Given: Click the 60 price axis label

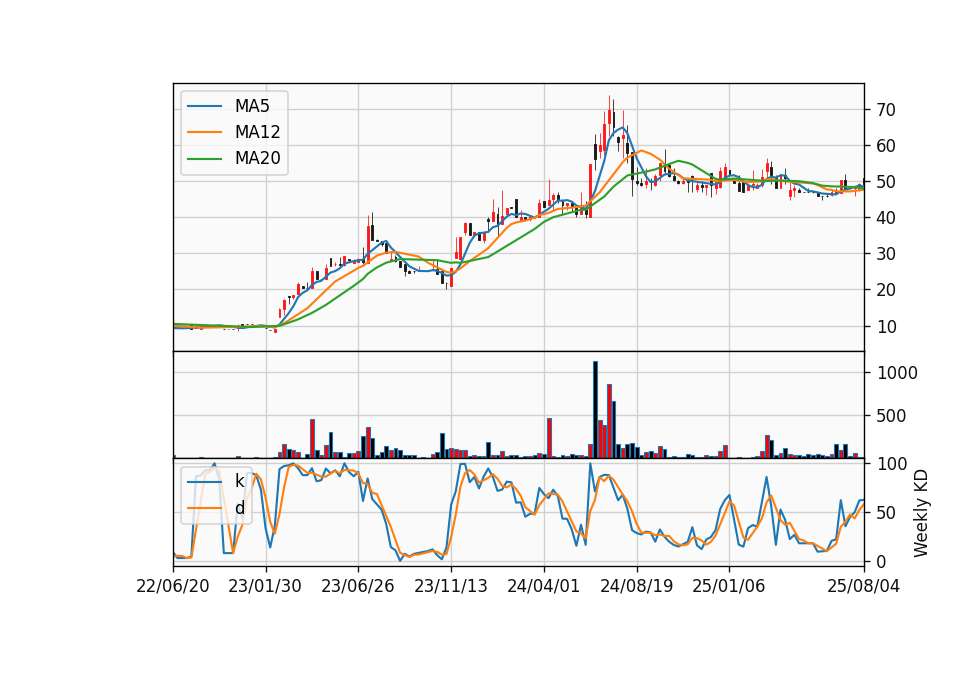Looking at the screenshot, I should [886, 146].
